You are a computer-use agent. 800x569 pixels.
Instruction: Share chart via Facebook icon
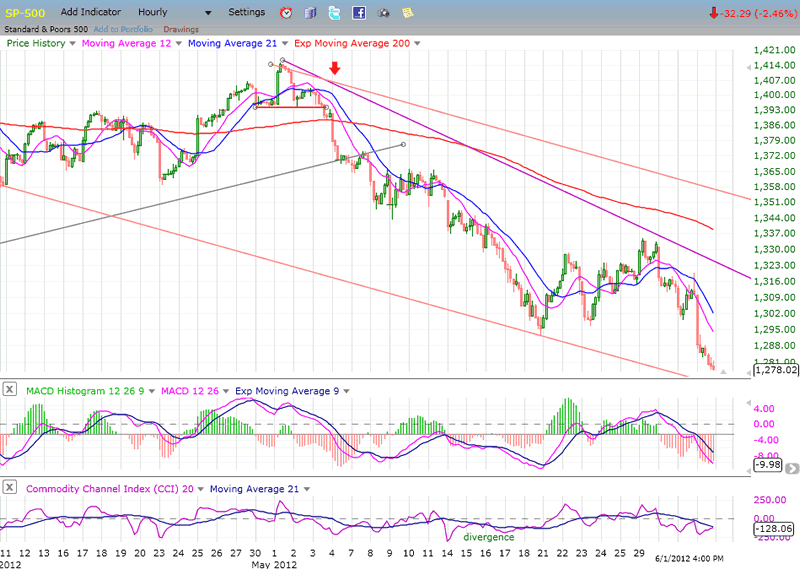[x=358, y=13]
